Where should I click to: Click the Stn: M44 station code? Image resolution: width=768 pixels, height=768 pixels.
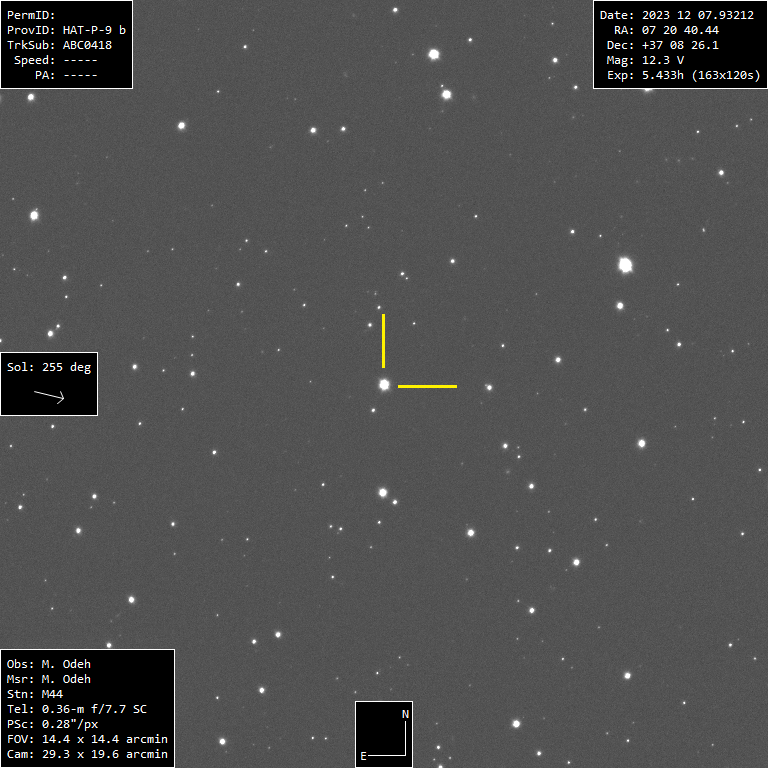[35, 694]
